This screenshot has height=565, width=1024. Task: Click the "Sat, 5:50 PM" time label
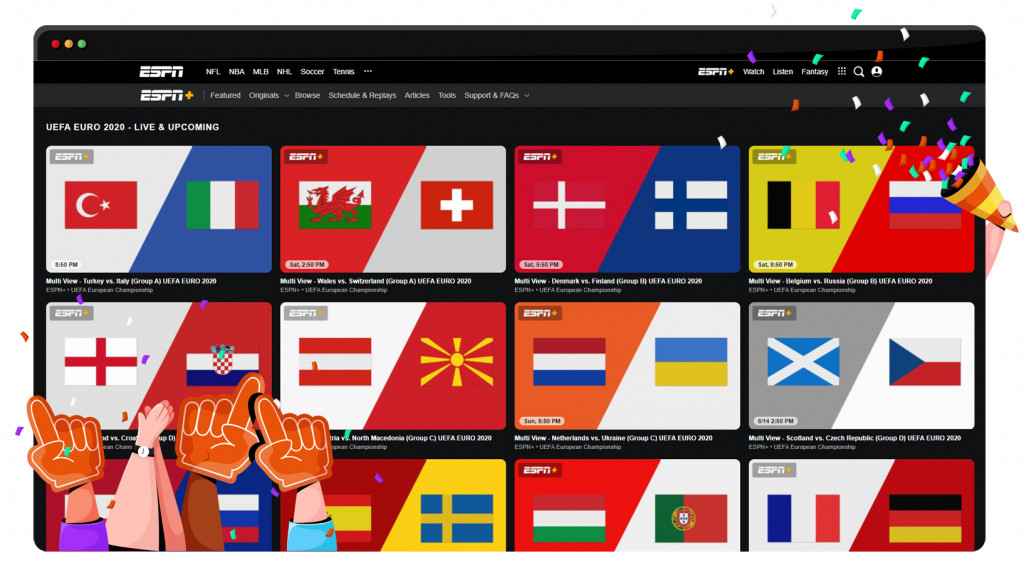click(x=541, y=265)
